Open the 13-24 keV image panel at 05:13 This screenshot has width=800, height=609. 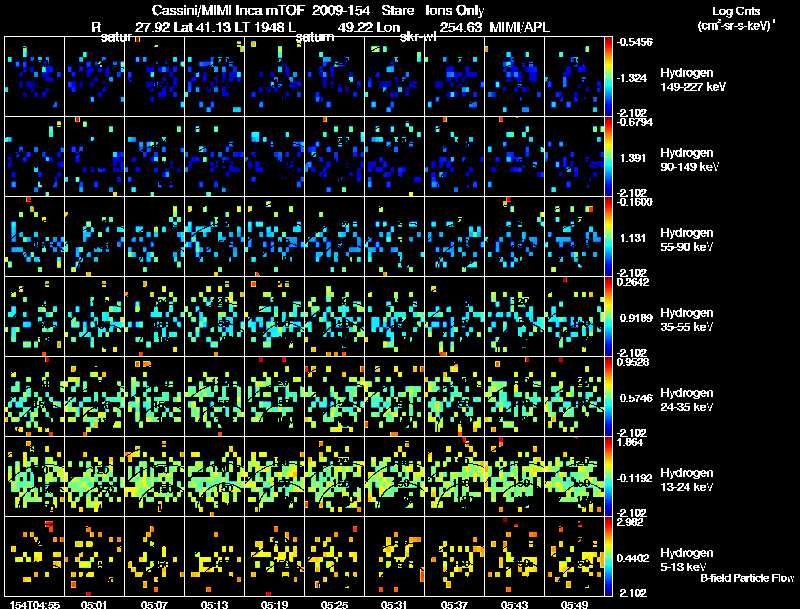pyautogui.click(x=214, y=477)
